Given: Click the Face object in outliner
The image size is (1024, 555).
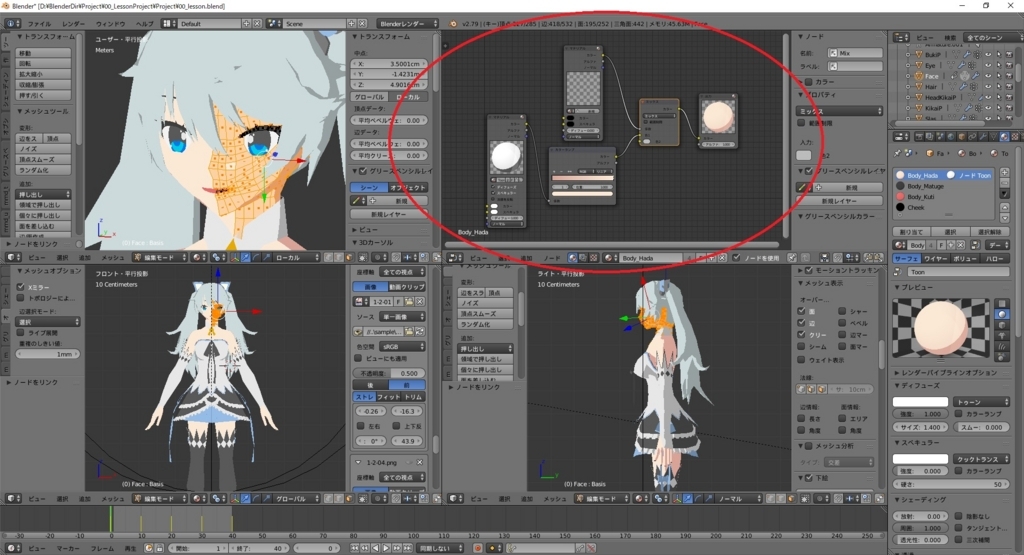Looking at the screenshot, I should pyautogui.click(x=931, y=76).
